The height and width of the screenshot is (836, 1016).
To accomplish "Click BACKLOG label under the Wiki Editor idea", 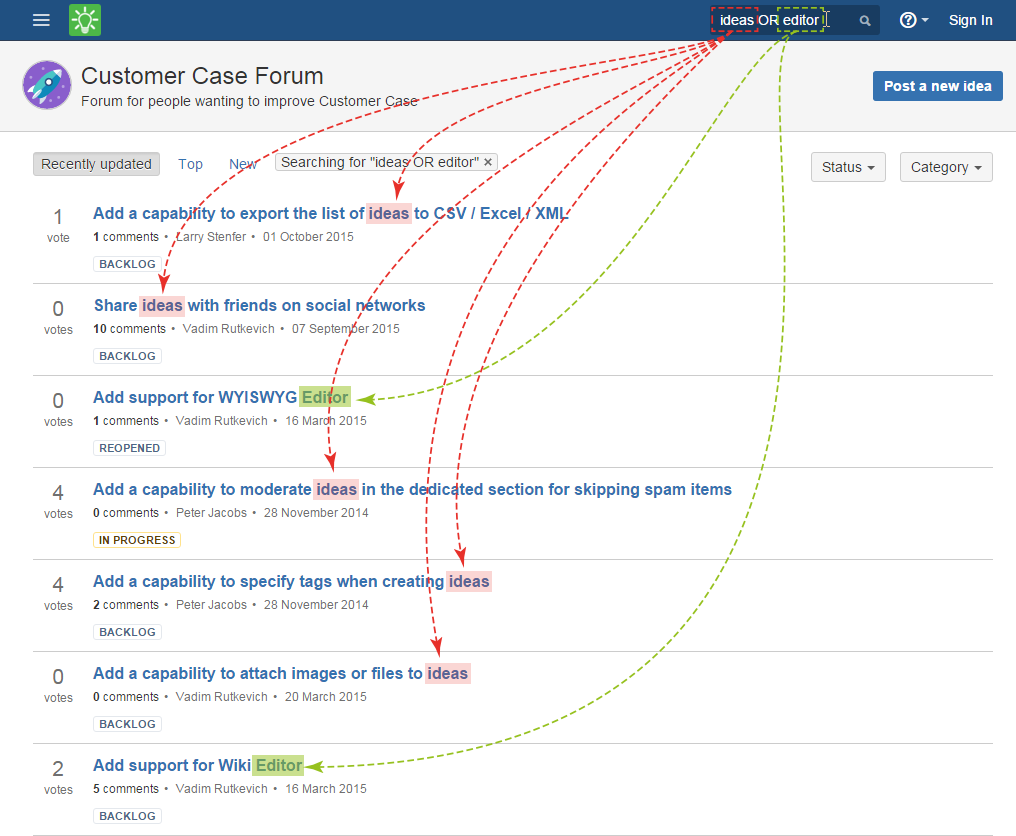I will [127, 816].
